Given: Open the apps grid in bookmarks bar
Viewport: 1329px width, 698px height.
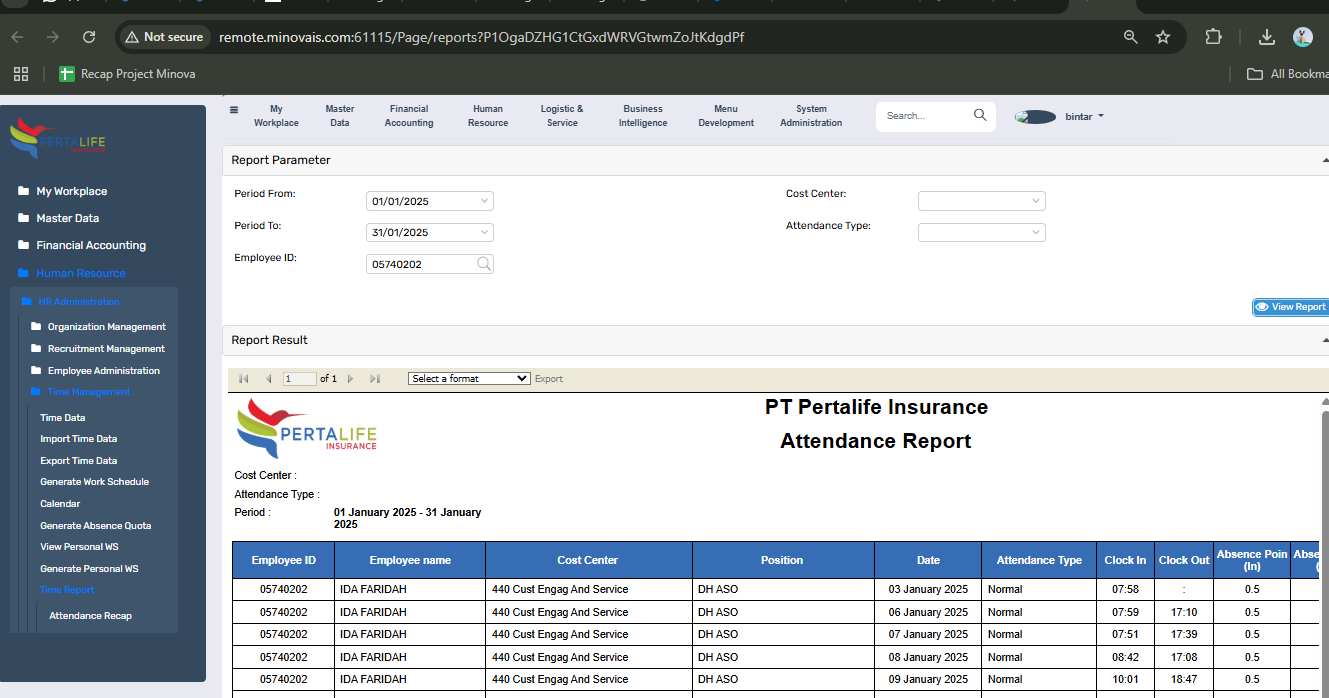Looking at the screenshot, I should pos(20,74).
